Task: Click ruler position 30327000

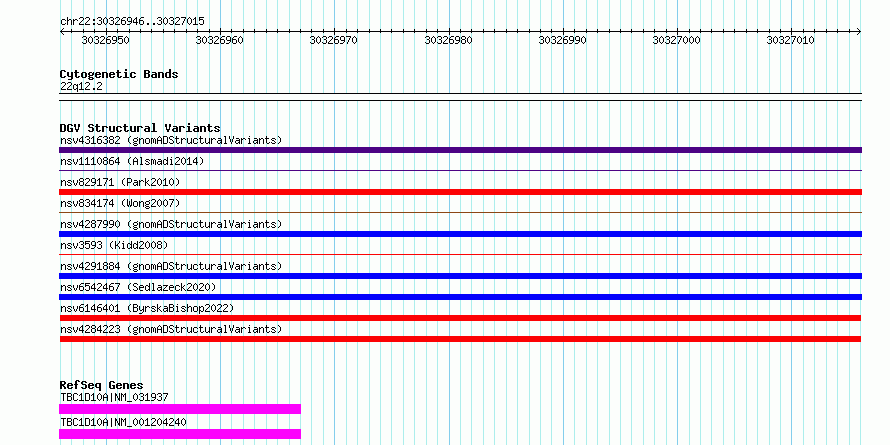Action: pyautogui.click(x=677, y=40)
